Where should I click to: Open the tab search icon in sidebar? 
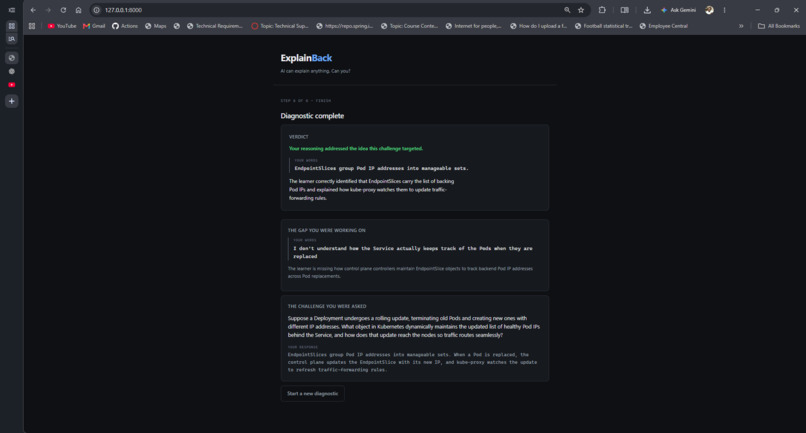click(11, 39)
